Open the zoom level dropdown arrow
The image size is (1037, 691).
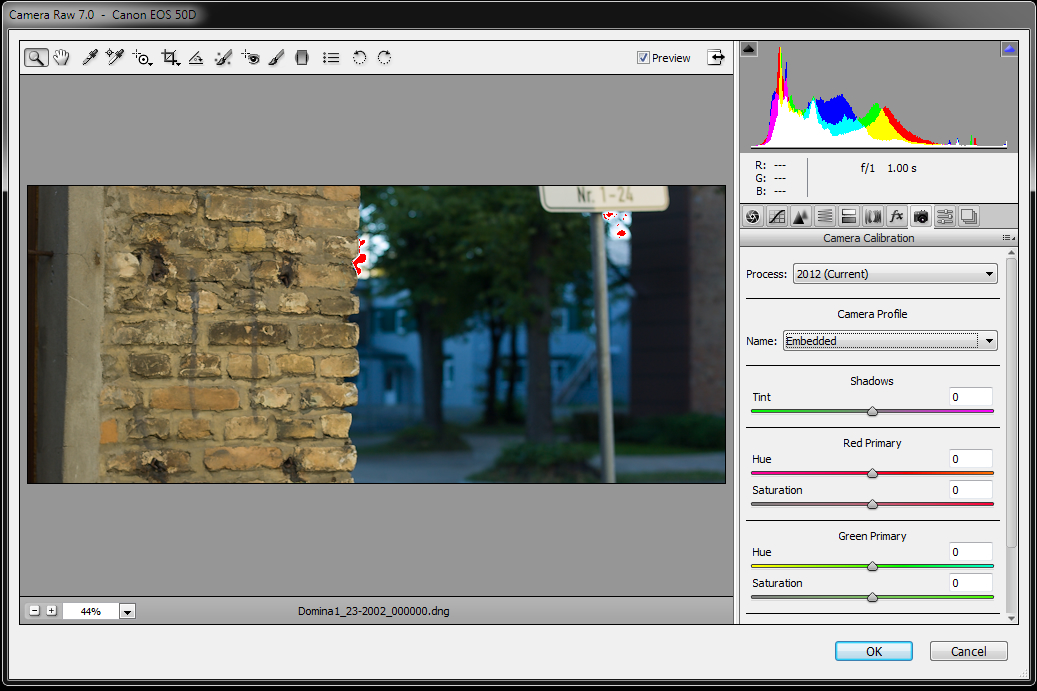127,611
